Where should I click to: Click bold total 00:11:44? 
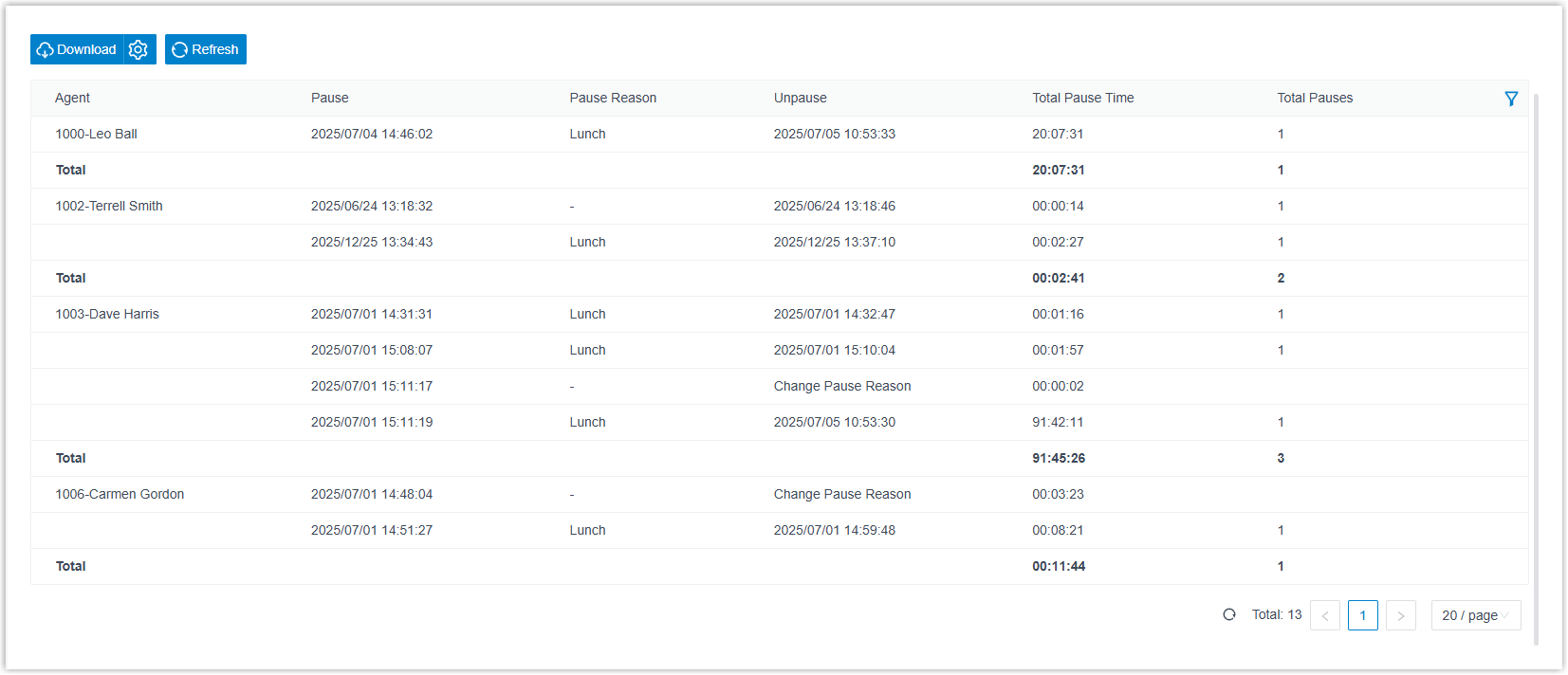coord(1059,566)
